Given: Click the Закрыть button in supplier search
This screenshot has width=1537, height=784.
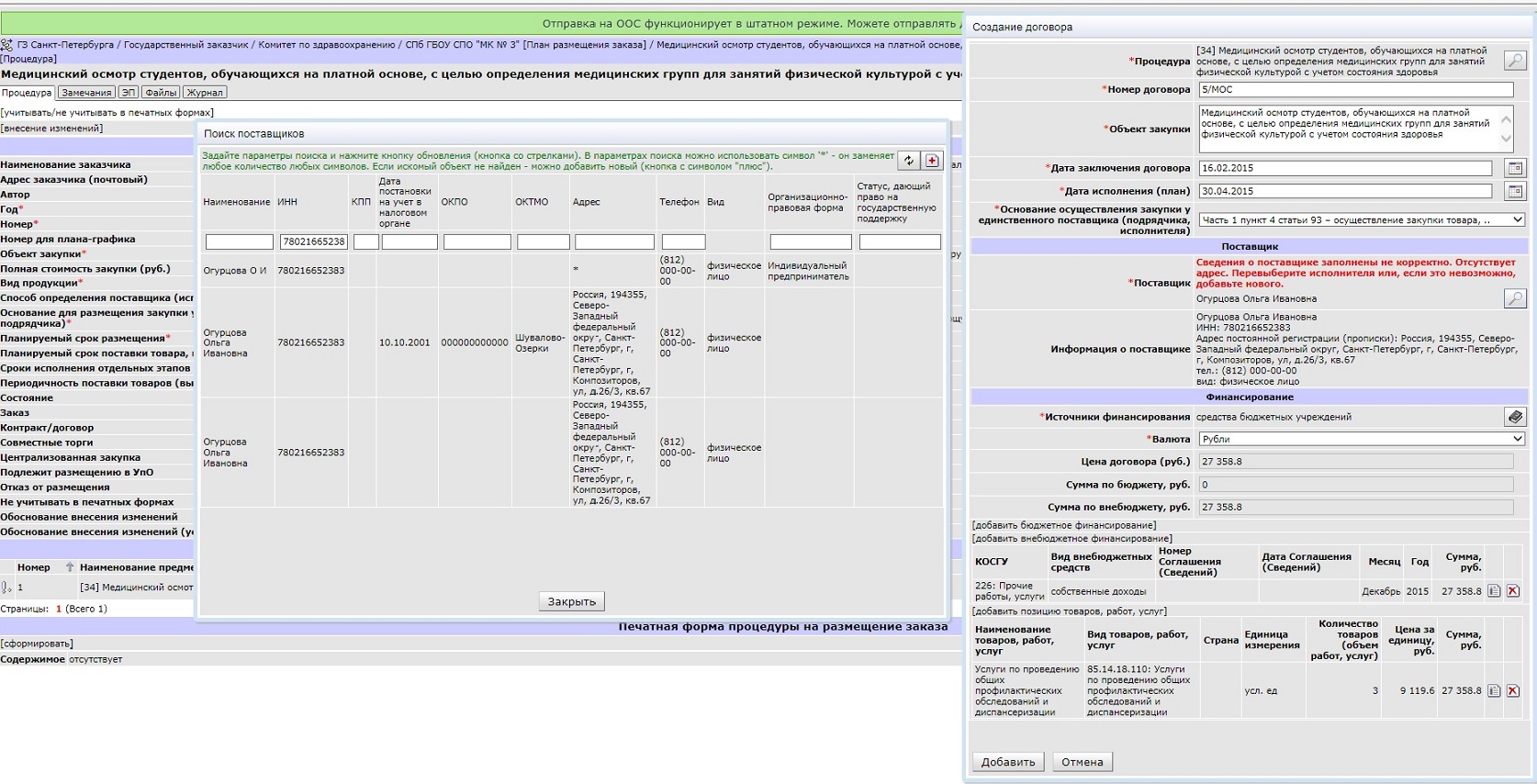Looking at the screenshot, I should (x=571, y=601).
